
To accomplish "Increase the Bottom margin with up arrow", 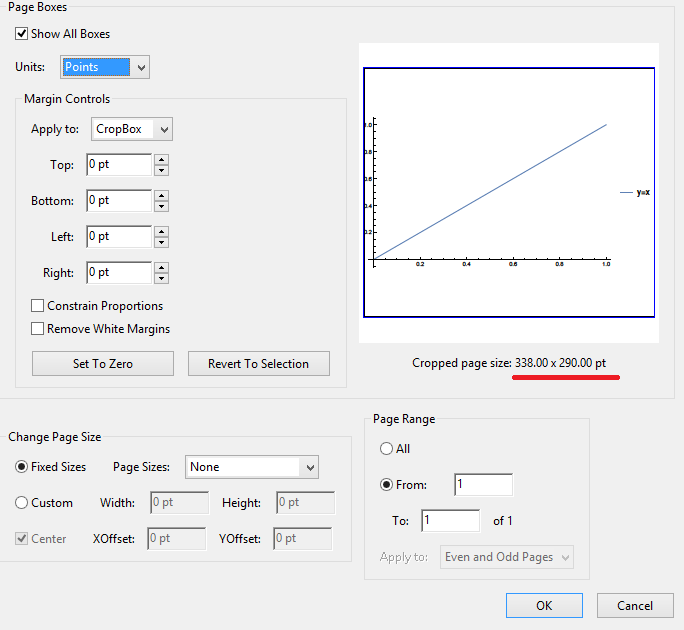I will click(161, 196).
